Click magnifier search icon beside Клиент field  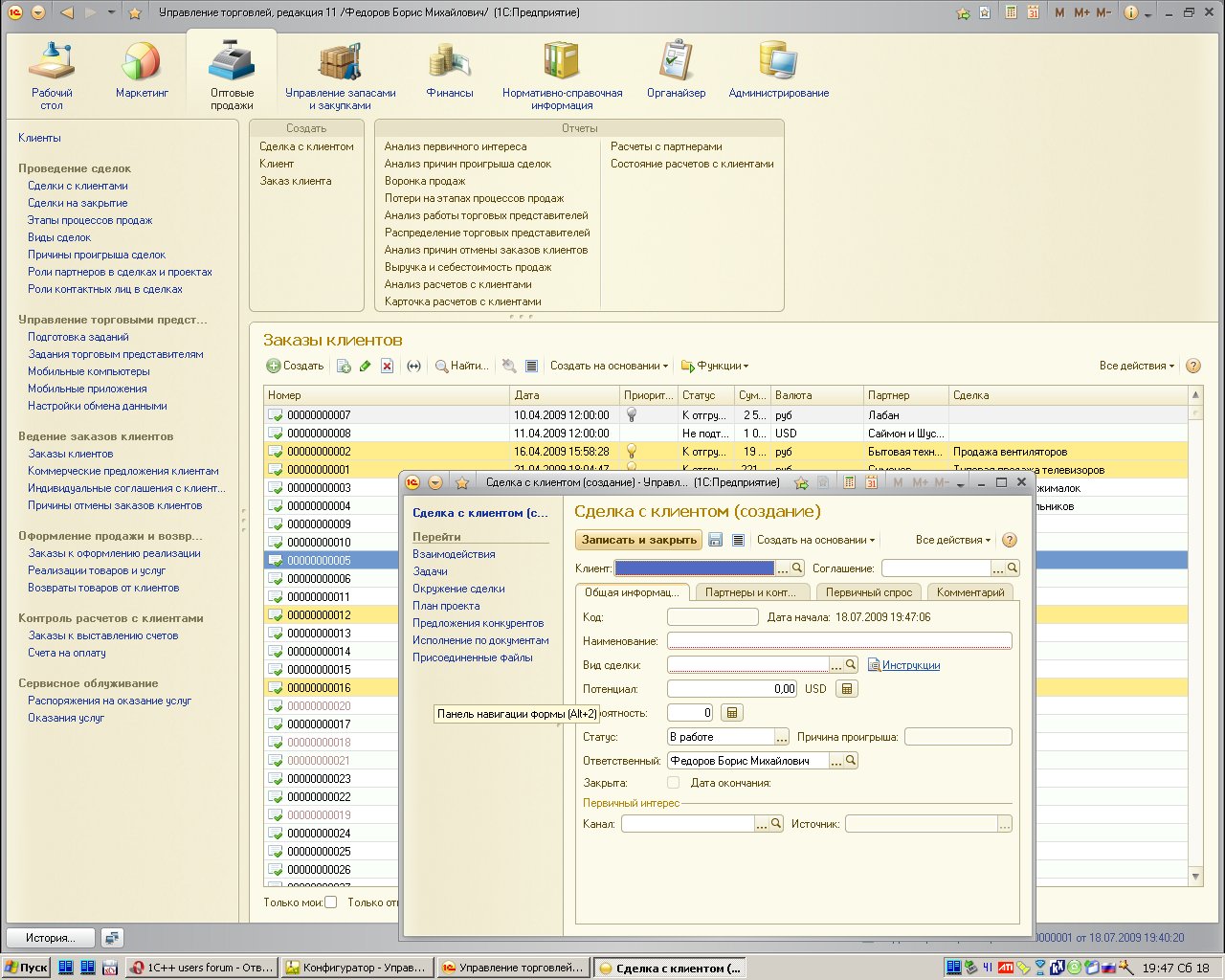point(797,568)
